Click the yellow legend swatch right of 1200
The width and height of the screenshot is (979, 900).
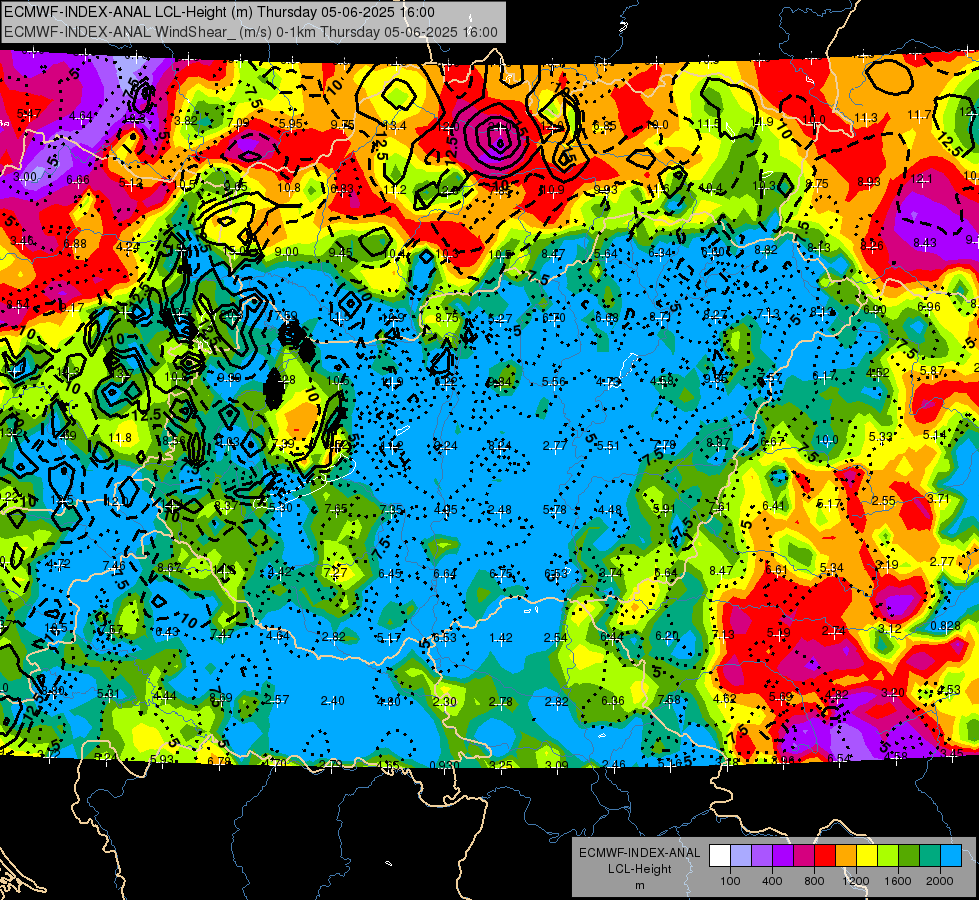click(x=867, y=856)
